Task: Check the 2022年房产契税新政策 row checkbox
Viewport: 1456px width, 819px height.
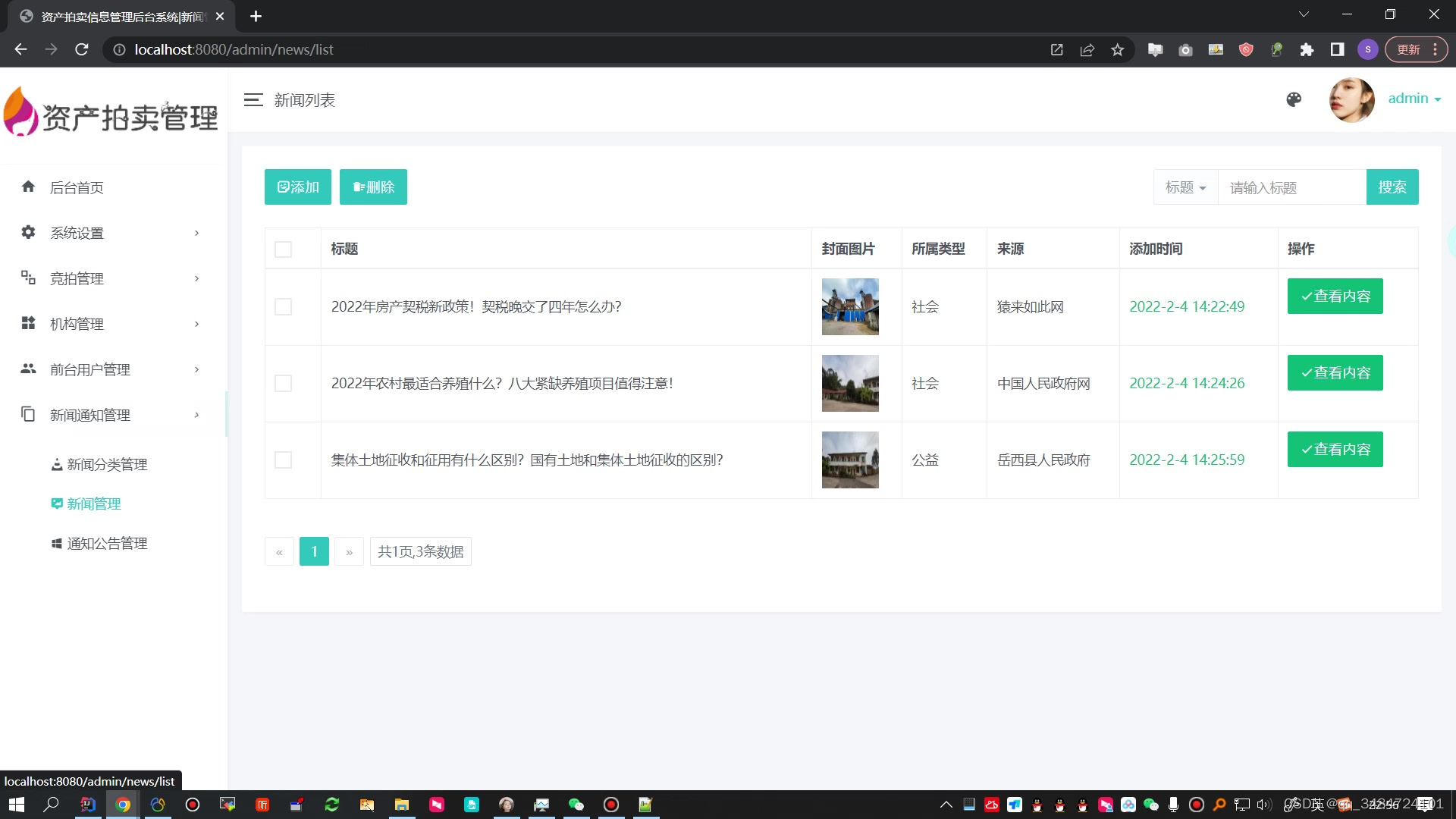Action: [283, 307]
